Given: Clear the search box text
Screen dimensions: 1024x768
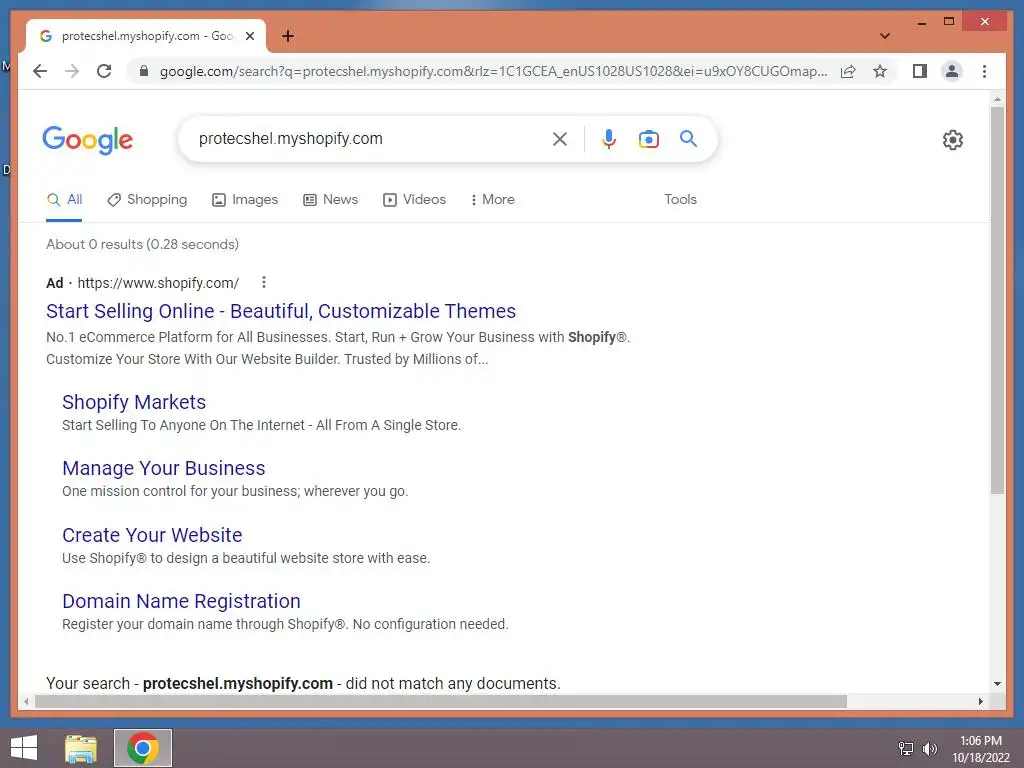Looking at the screenshot, I should [560, 138].
